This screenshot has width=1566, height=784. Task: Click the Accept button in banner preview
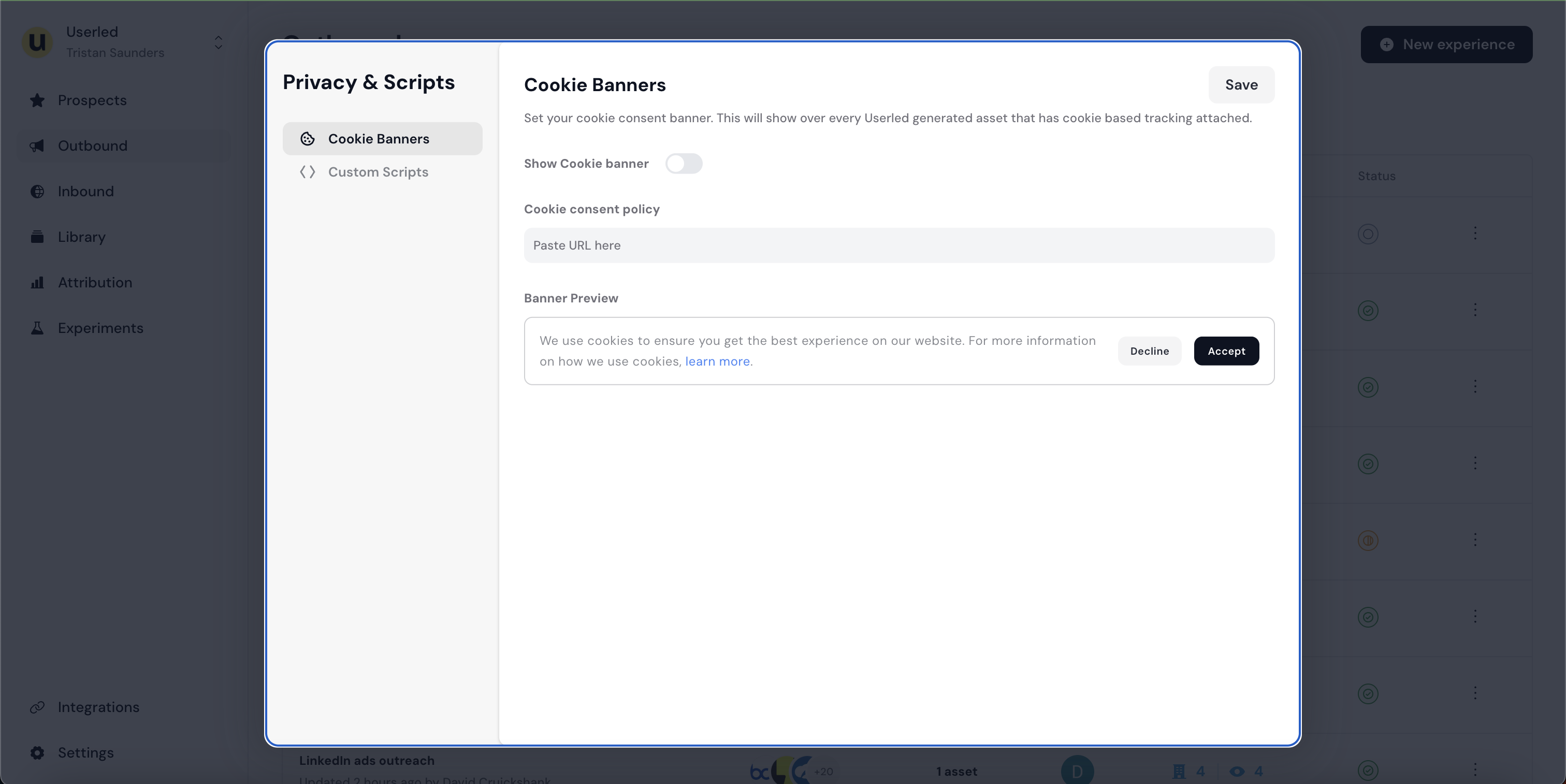[x=1226, y=351]
